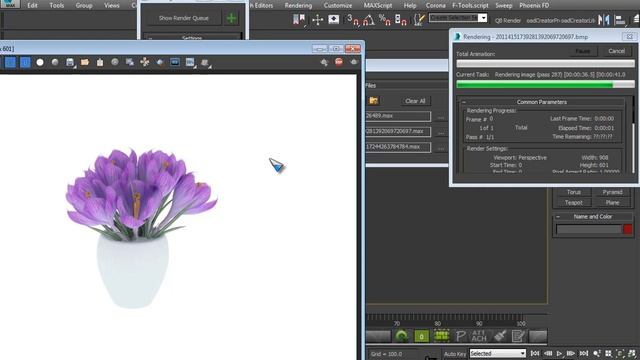This screenshot has width=640, height=360.
Task: Toggle white alpha channel circle in render window
Action: [x=40, y=62]
